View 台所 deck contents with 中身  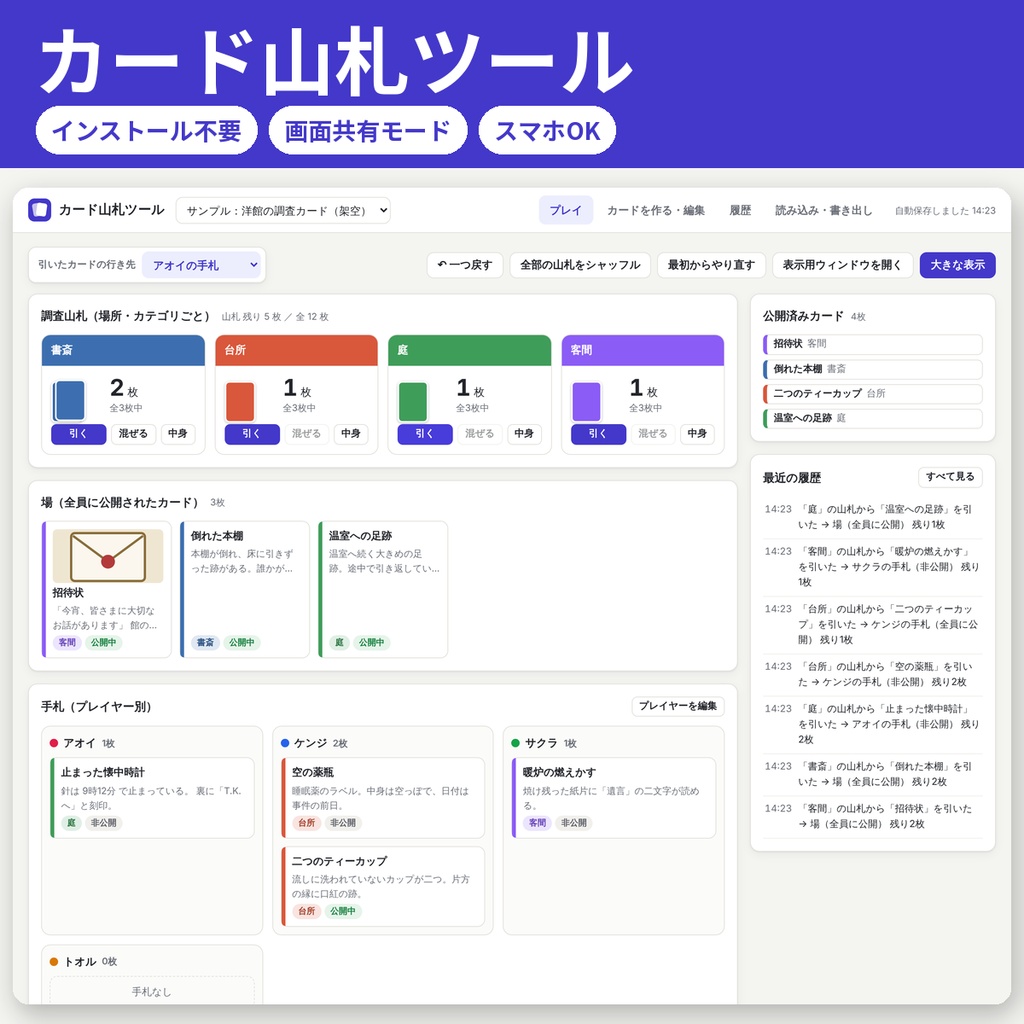point(351,434)
